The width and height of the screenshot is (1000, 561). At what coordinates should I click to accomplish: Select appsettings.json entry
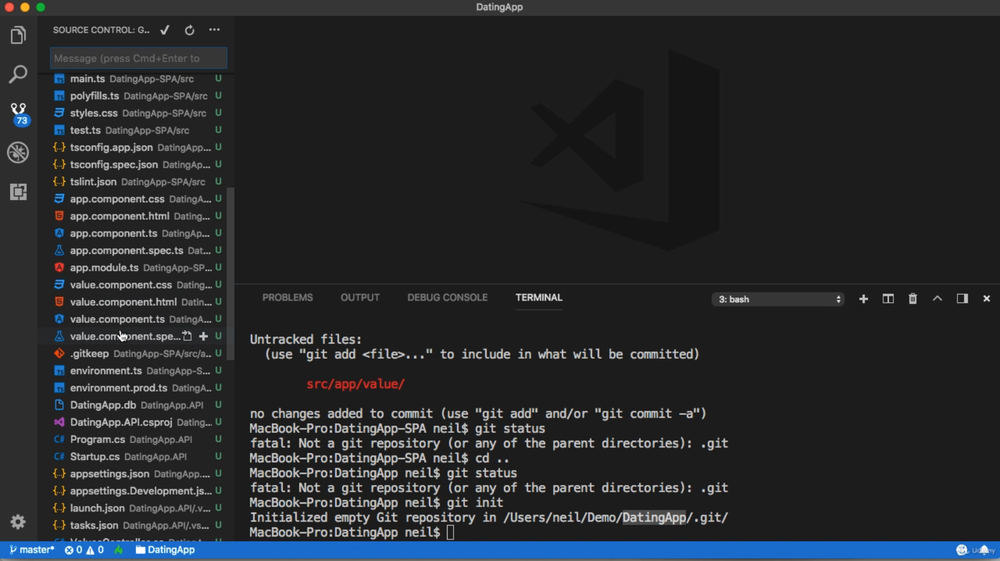click(136, 474)
